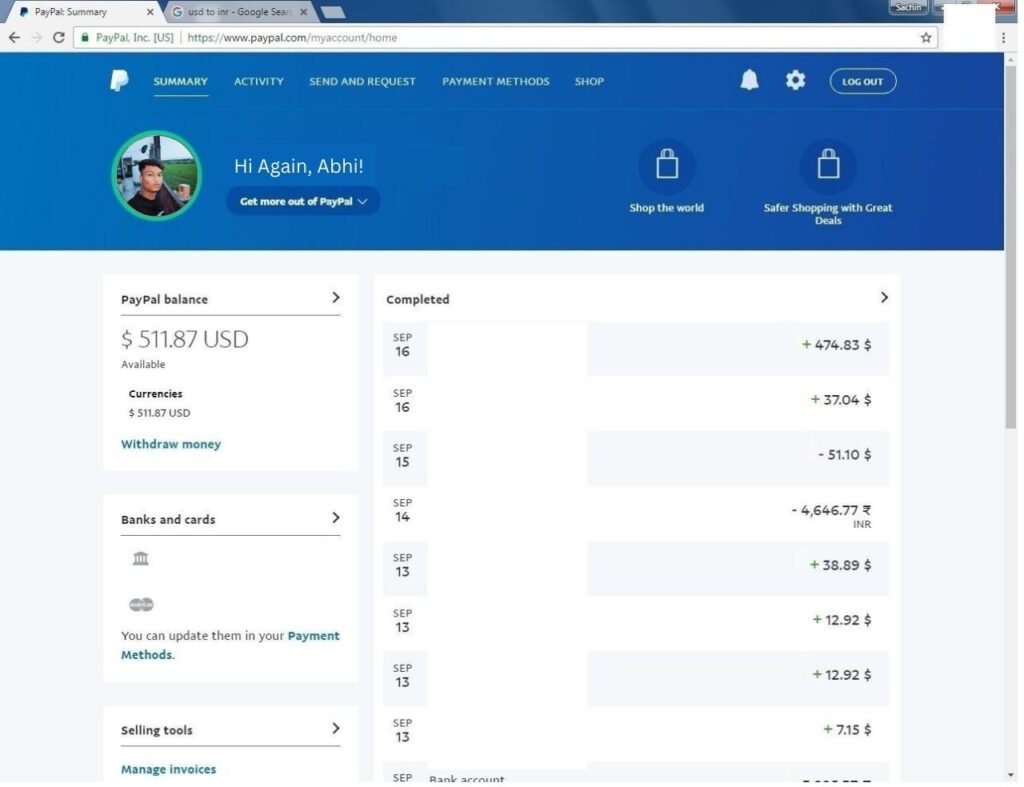Go to the Summary menu item
Screen dimensions: 1024x787
[181, 82]
